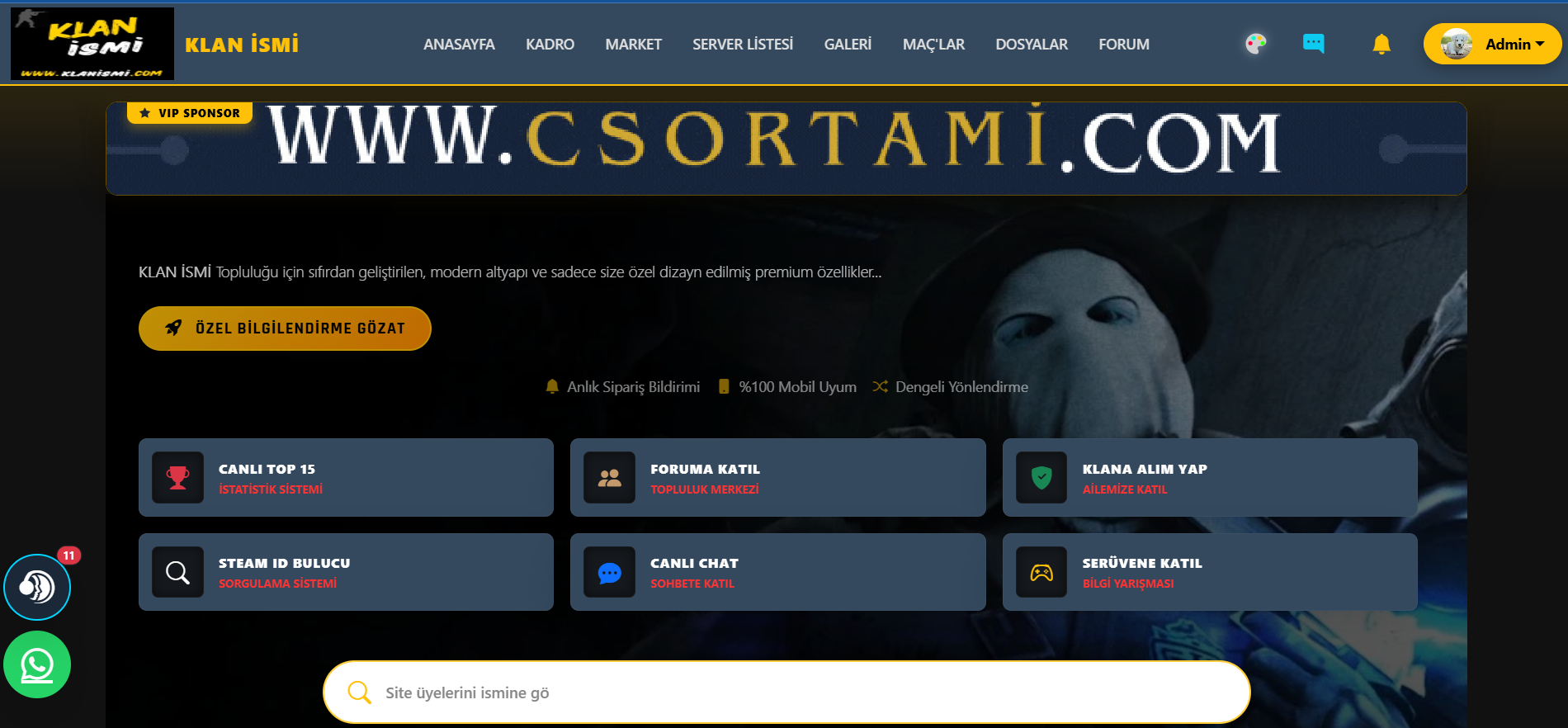Viewport: 1568px width, 728px height.
Task: Open the Server Listesi menu item
Action: [x=743, y=45]
